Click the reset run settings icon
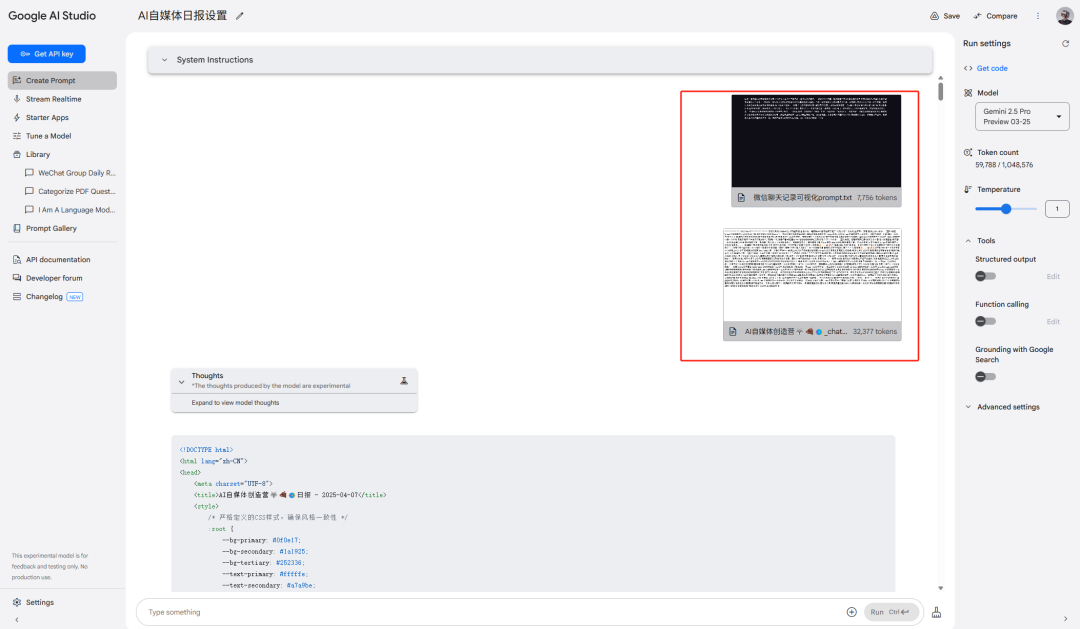 point(1065,44)
